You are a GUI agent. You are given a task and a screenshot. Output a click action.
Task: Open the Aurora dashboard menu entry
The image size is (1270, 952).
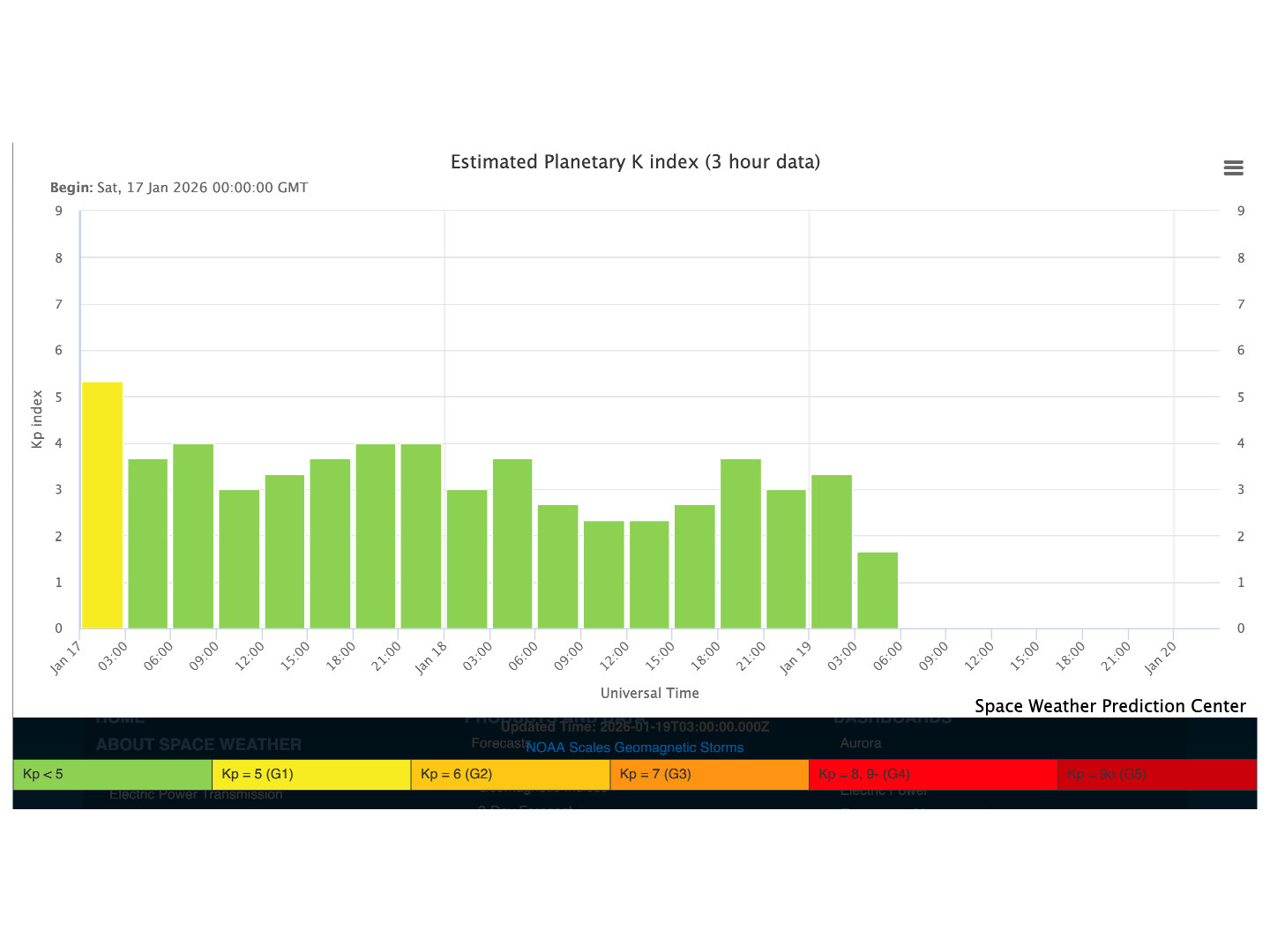click(860, 743)
